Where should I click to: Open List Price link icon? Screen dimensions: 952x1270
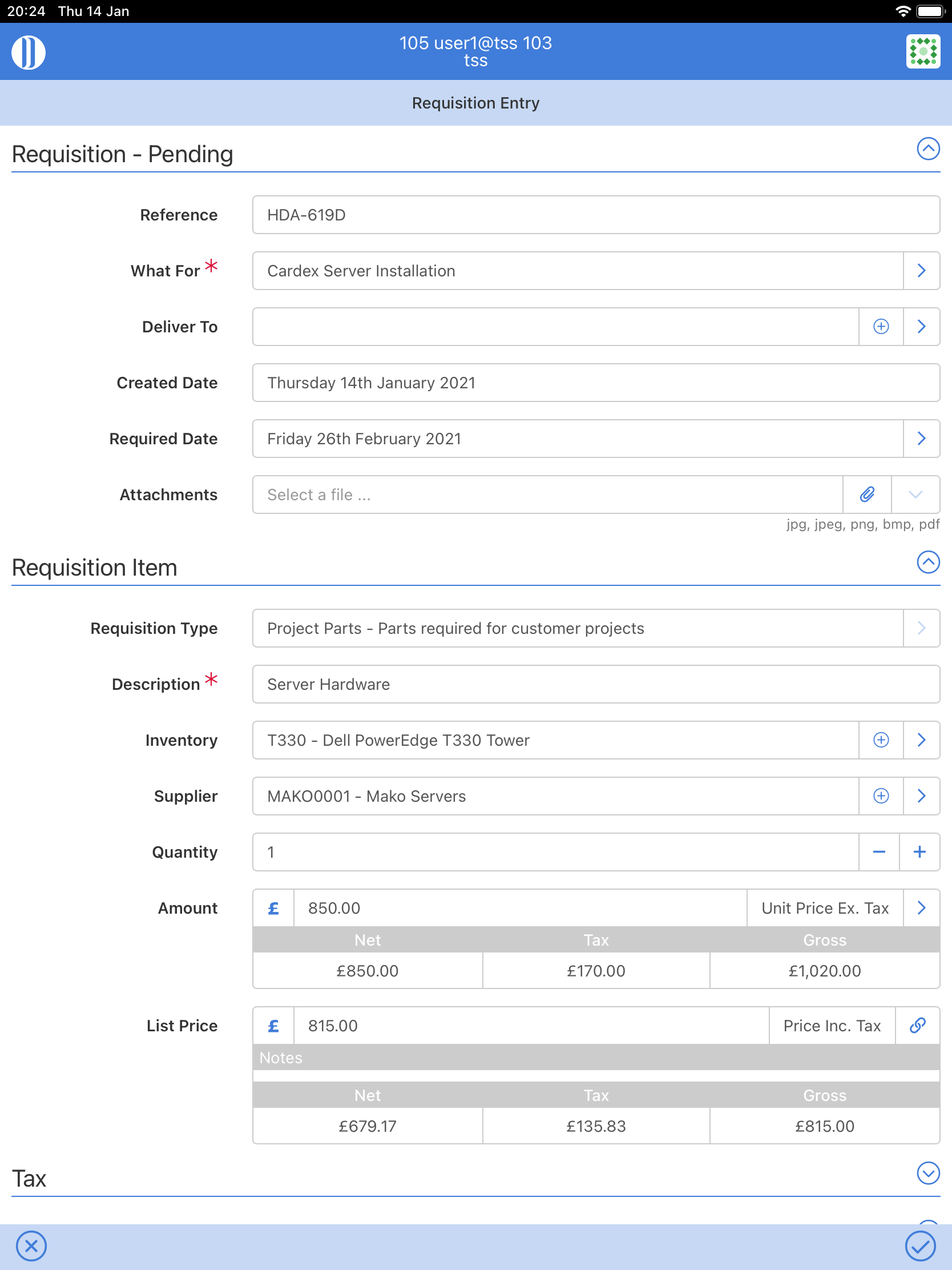pyautogui.click(x=918, y=1026)
